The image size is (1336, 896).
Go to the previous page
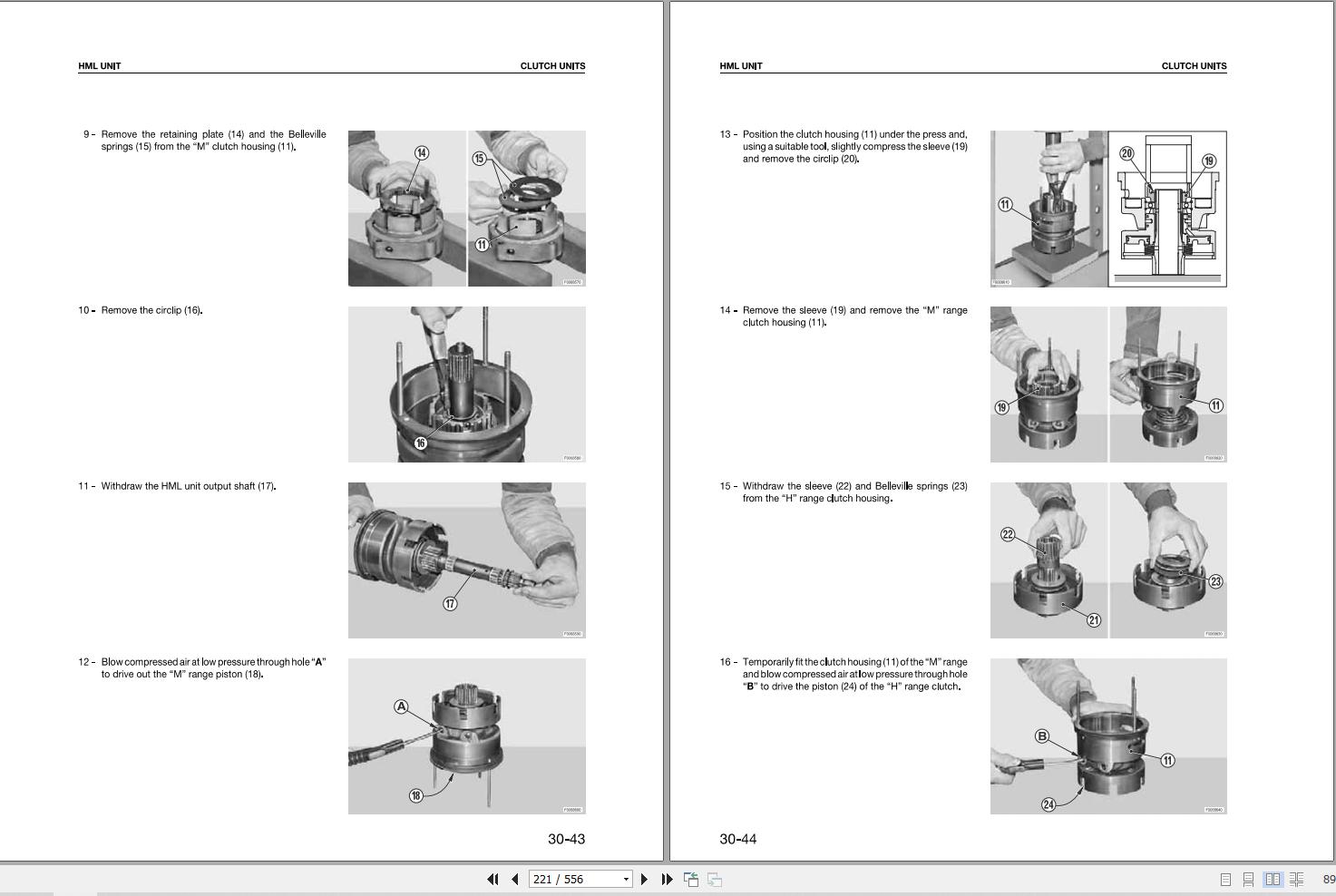pyautogui.click(x=515, y=879)
